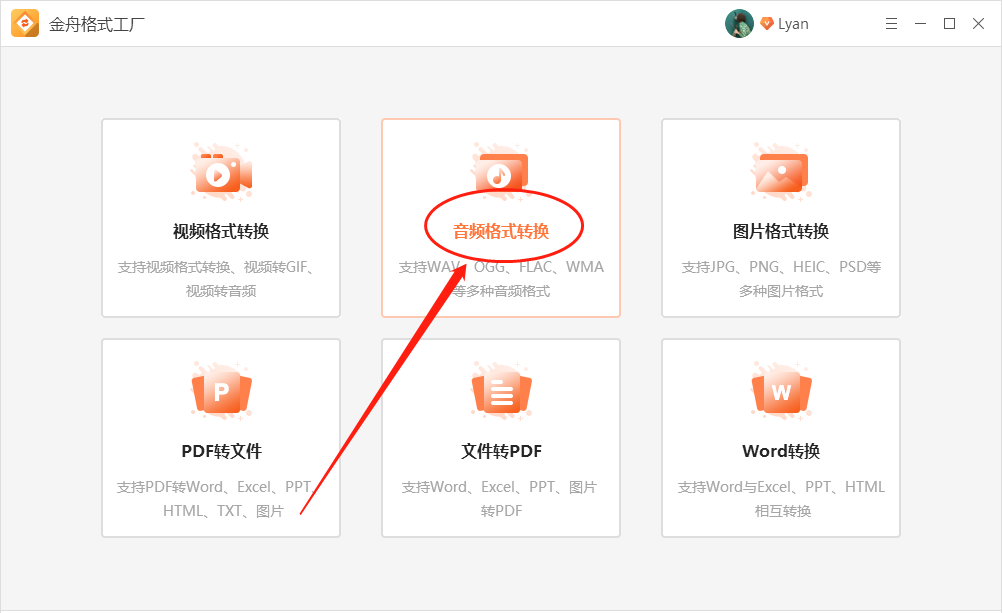Open the file to PDF document icon
The height and width of the screenshot is (613, 1002).
pyautogui.click(x=501, y=392)
